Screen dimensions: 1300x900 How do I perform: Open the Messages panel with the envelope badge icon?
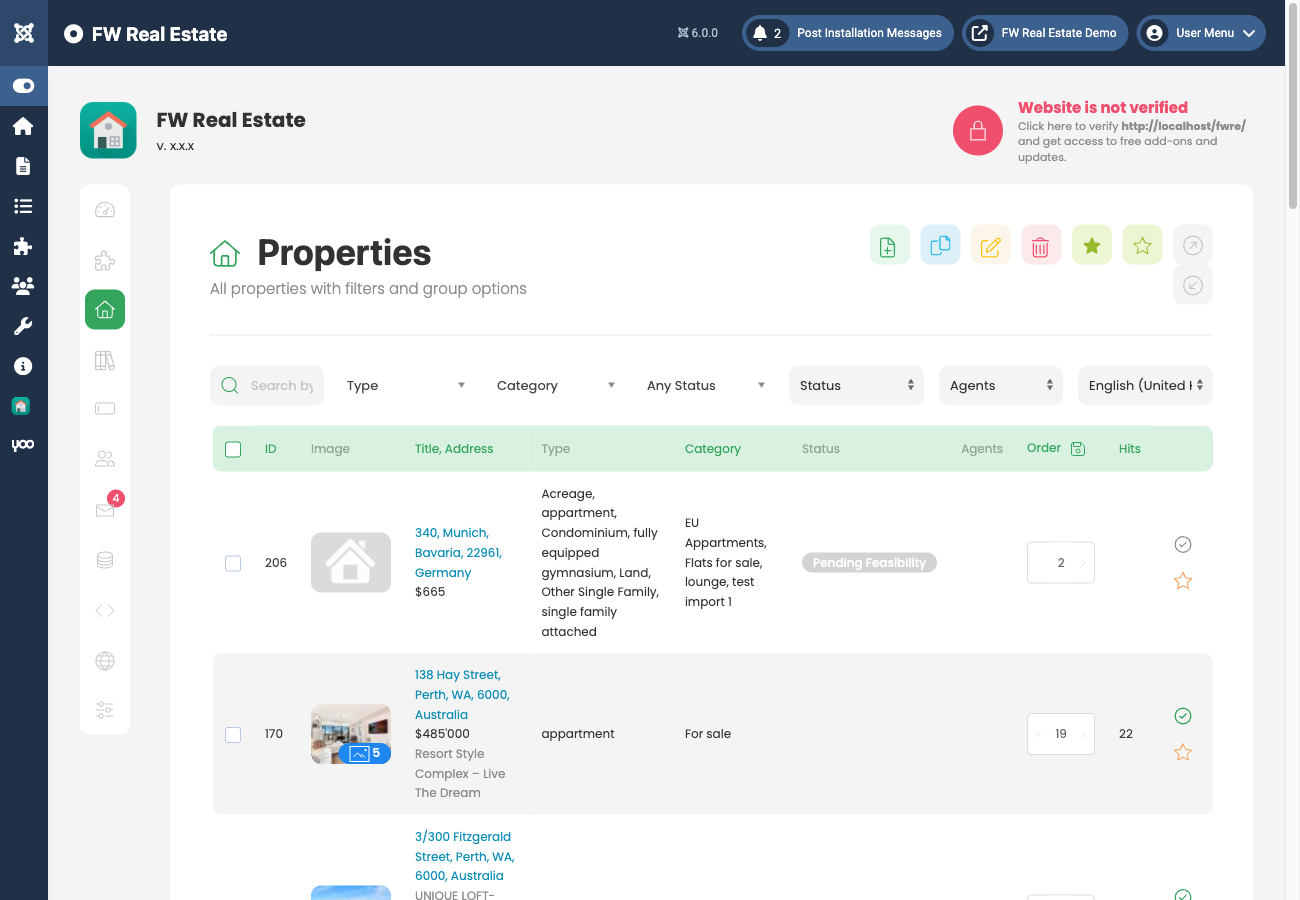104,510
